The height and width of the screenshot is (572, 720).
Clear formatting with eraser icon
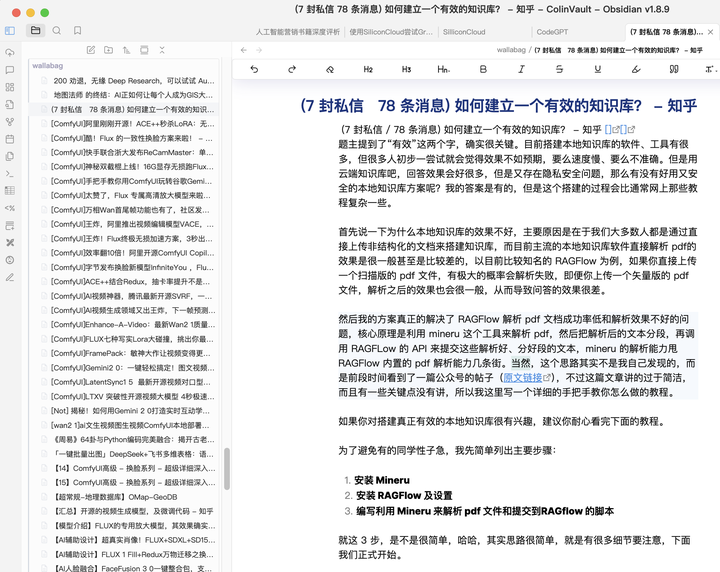coord(330,69)
